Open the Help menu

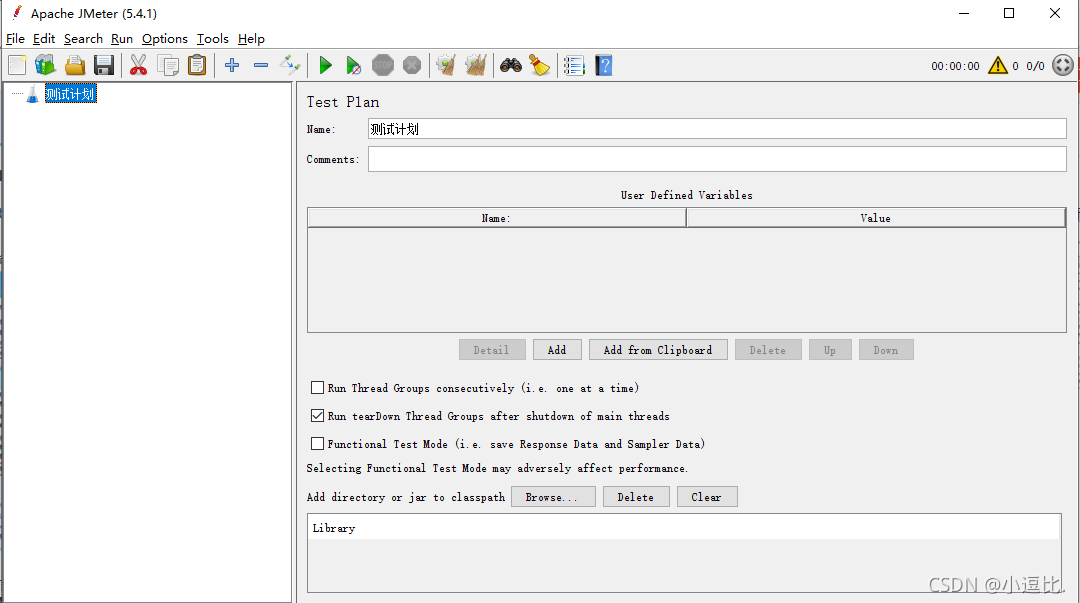tap(251, 39)
